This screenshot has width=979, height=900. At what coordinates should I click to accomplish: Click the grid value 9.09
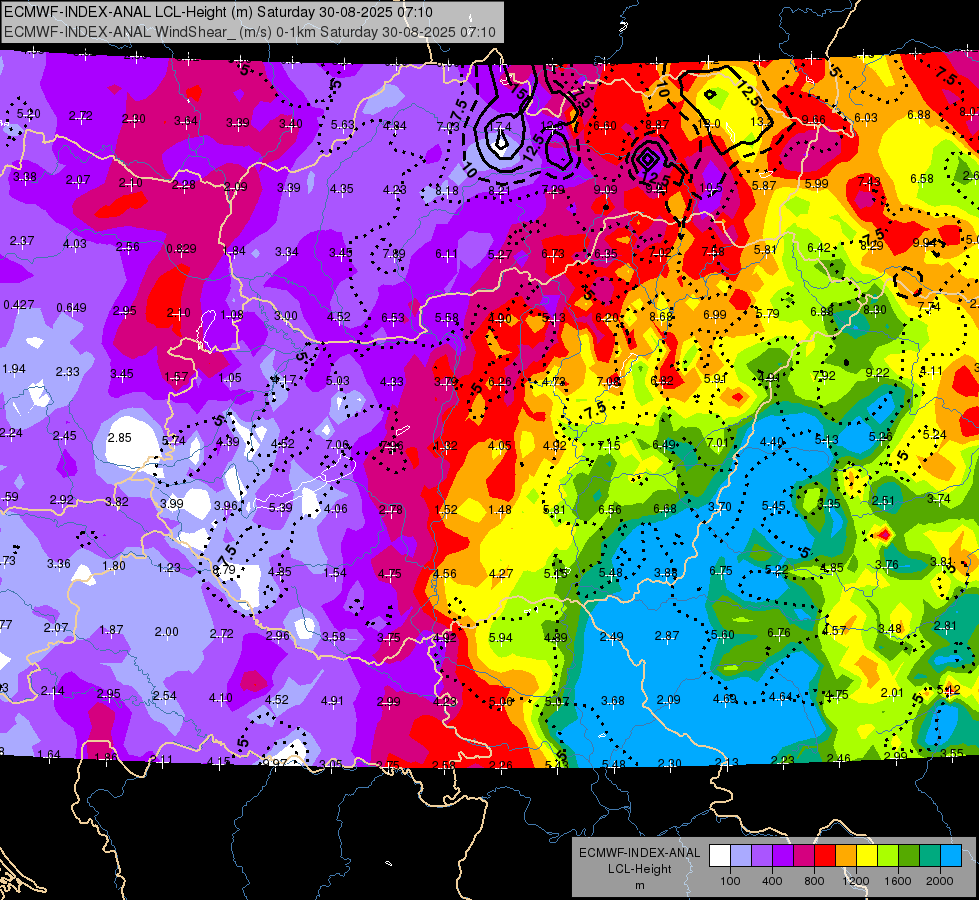(606, 190)
